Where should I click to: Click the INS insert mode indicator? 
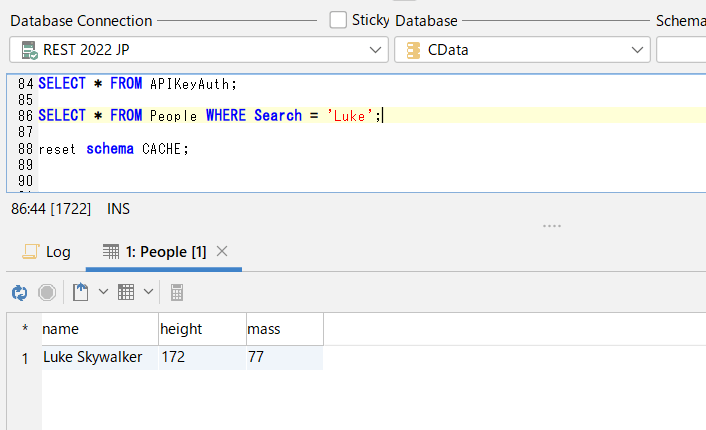pyautogui.click(x=118, y=209)
